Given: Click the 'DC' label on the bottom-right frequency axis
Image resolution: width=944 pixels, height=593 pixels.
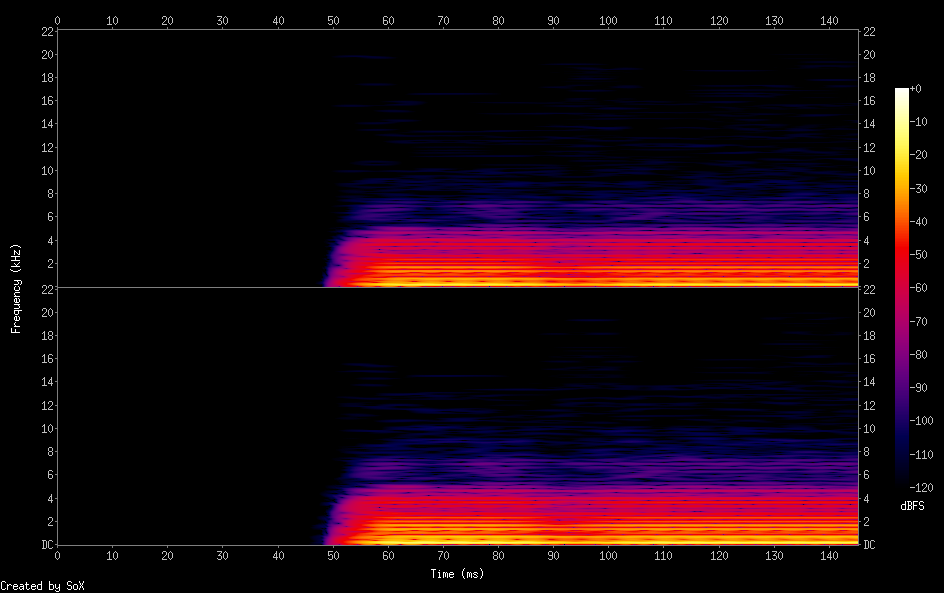Looking at the screenshot, I should click(x=870, y=545).
